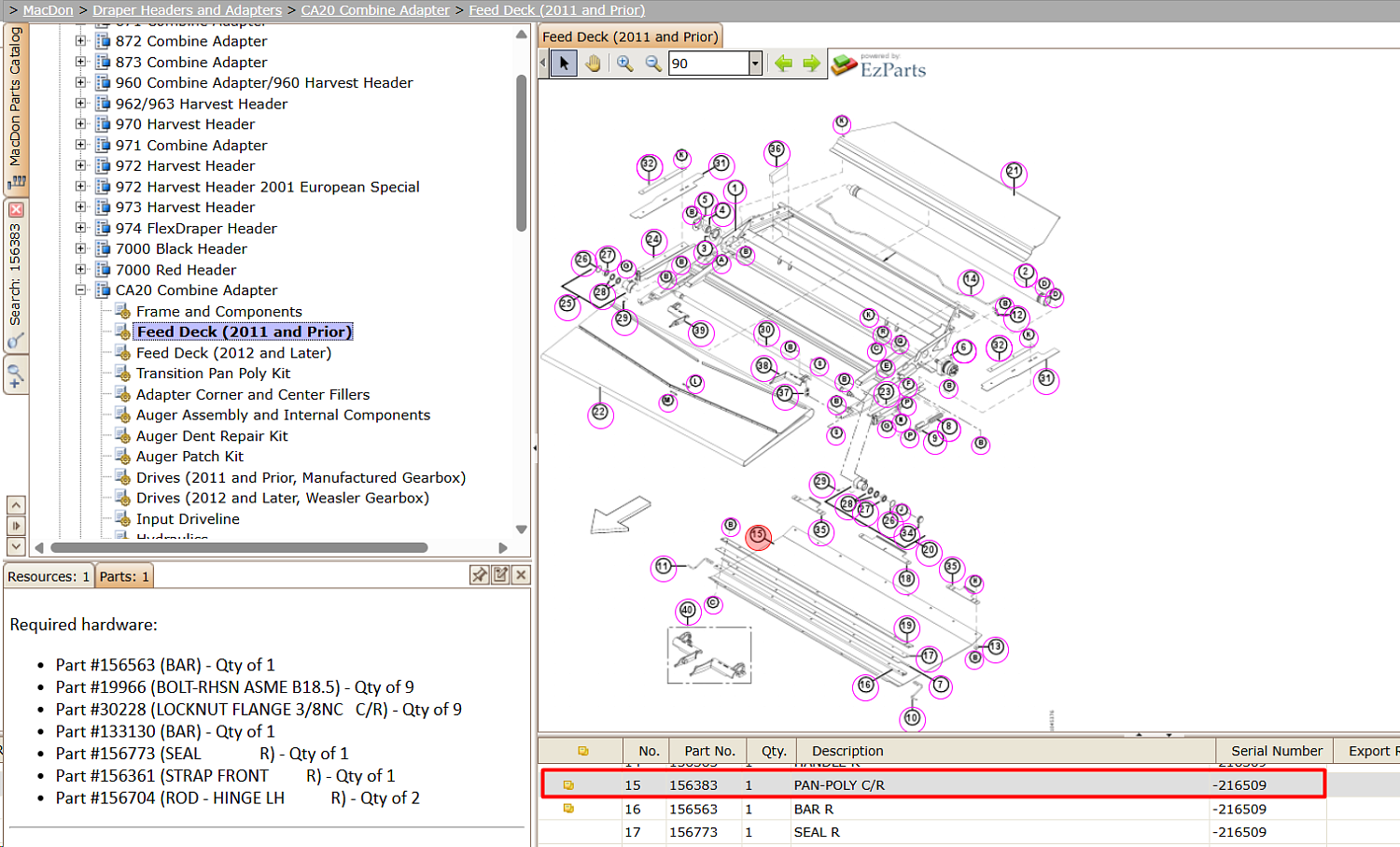Open the MacDon Parts Catalog side tab

coord(16,108)
